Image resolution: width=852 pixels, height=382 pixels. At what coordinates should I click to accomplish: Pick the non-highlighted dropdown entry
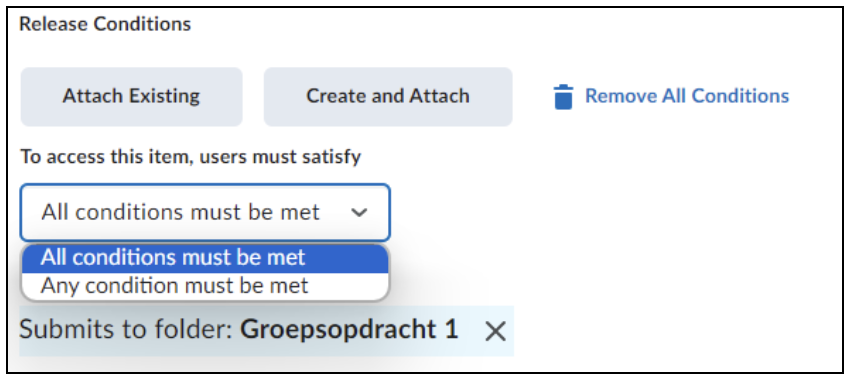(205, 286)
